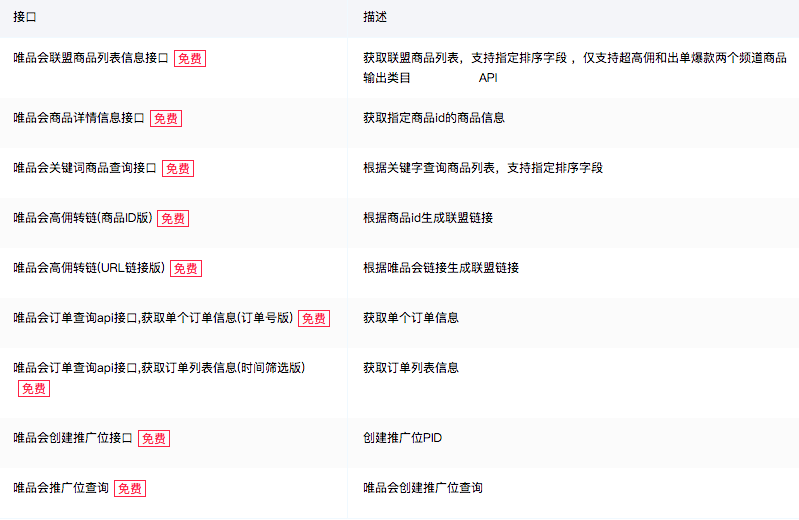Image resolution: width=799 pixels, height=520 pixels.
Task: Open 唯品会高佣转链(URL链接版) link
Action: pyautogui.click(x=89, y=268)
